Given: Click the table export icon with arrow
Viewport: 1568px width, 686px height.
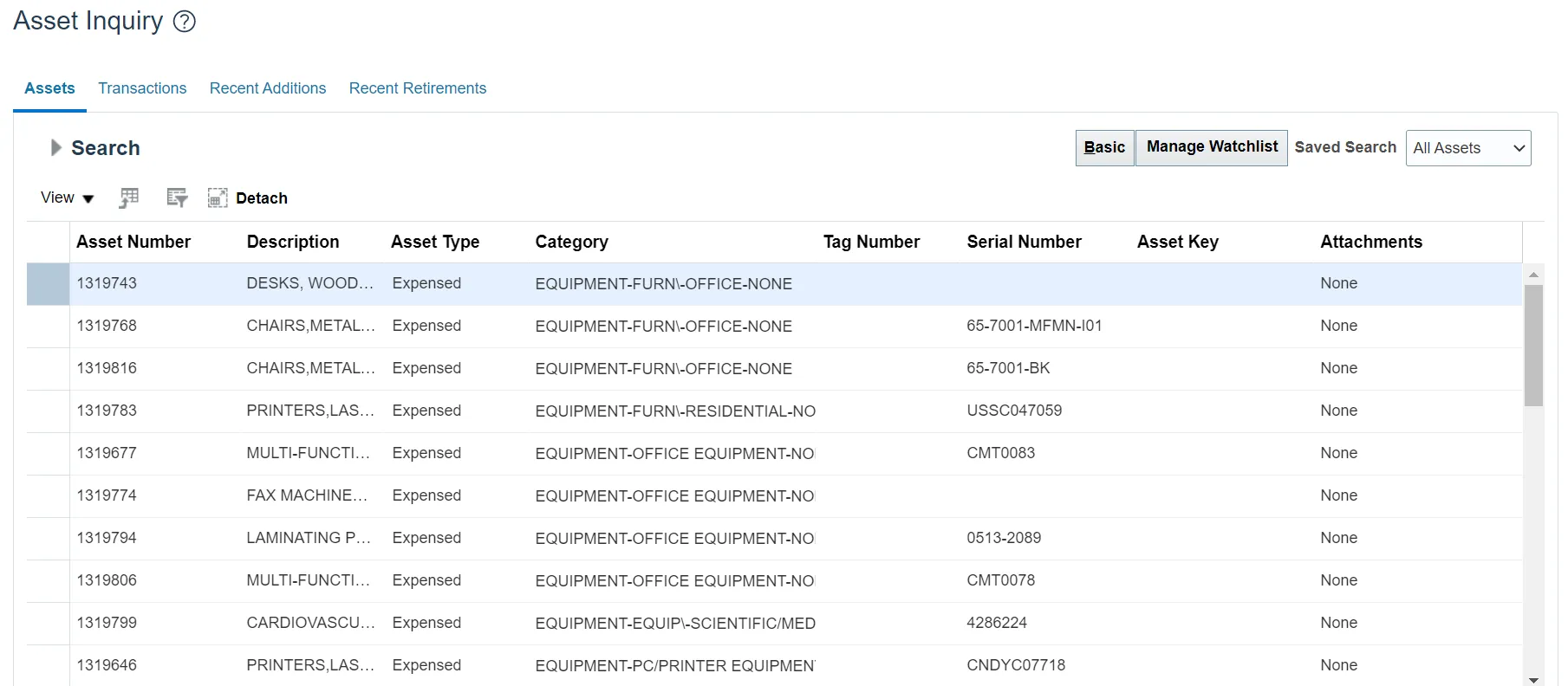Looking at the screenshot, I should click(x=129, y=198).
